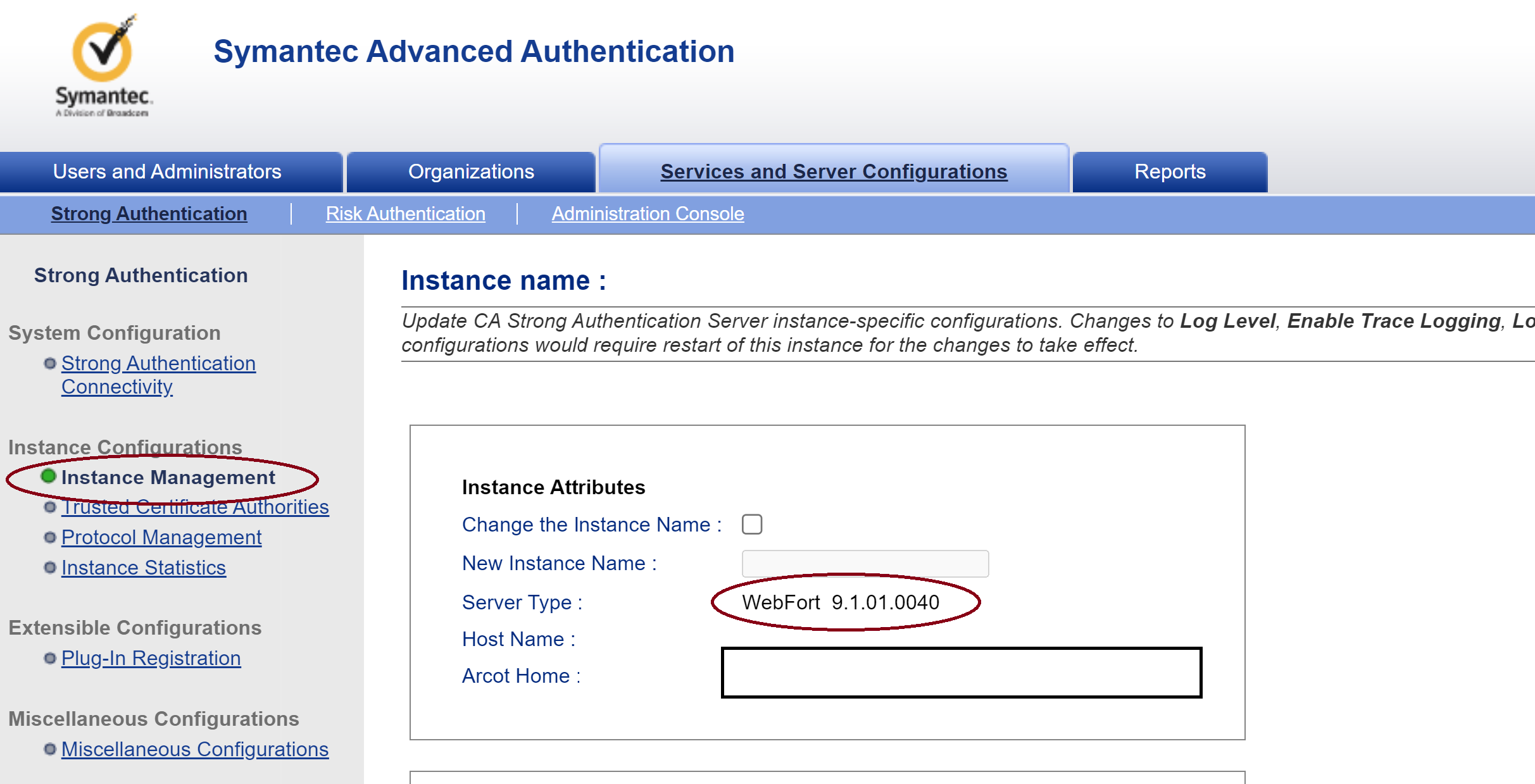Select Services and Server Configurations tab
Image resolution: width=1535 pixels, height=784 pixels.
(834, 171)
